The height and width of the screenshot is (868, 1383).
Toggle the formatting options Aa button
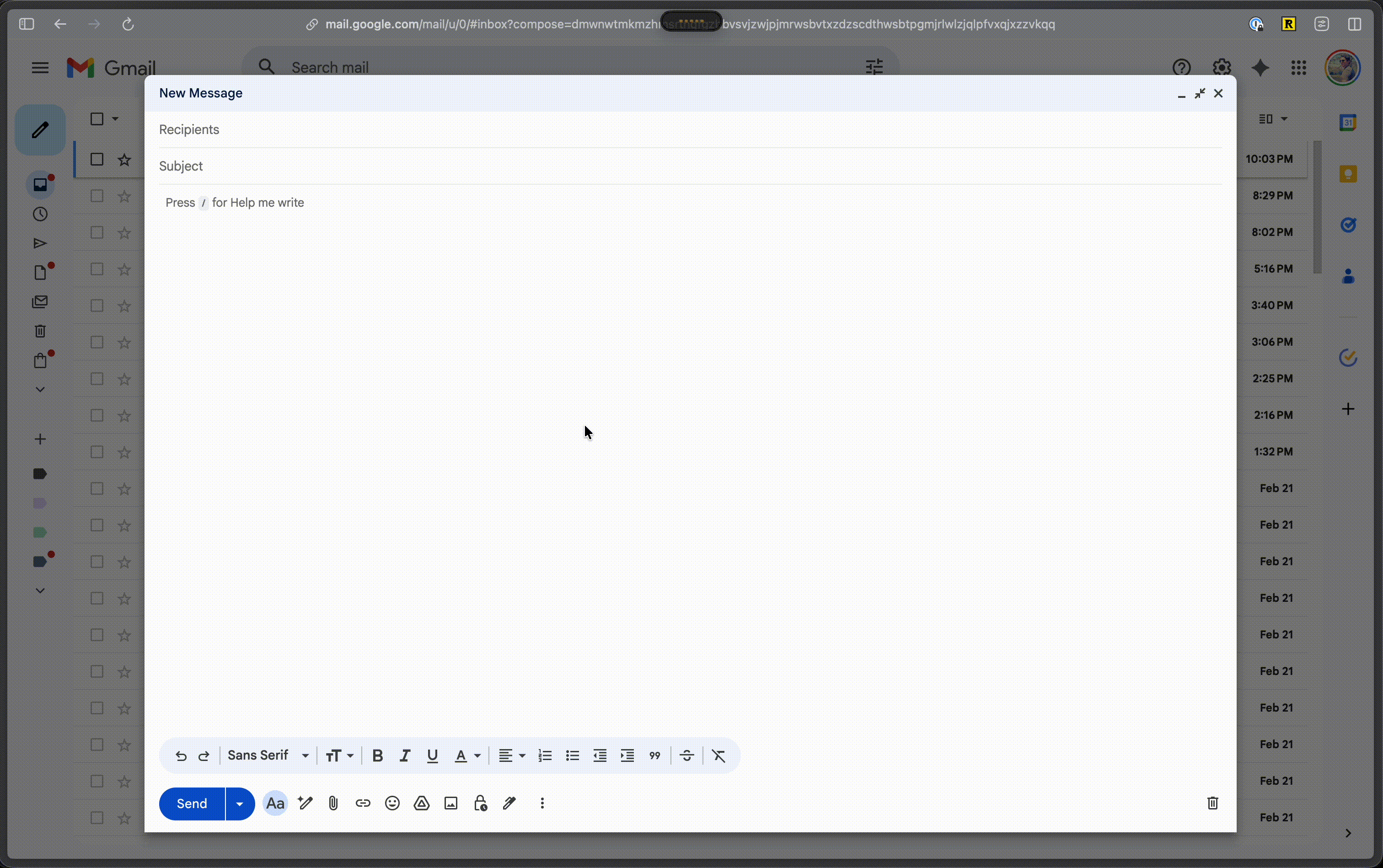point(275,803)
